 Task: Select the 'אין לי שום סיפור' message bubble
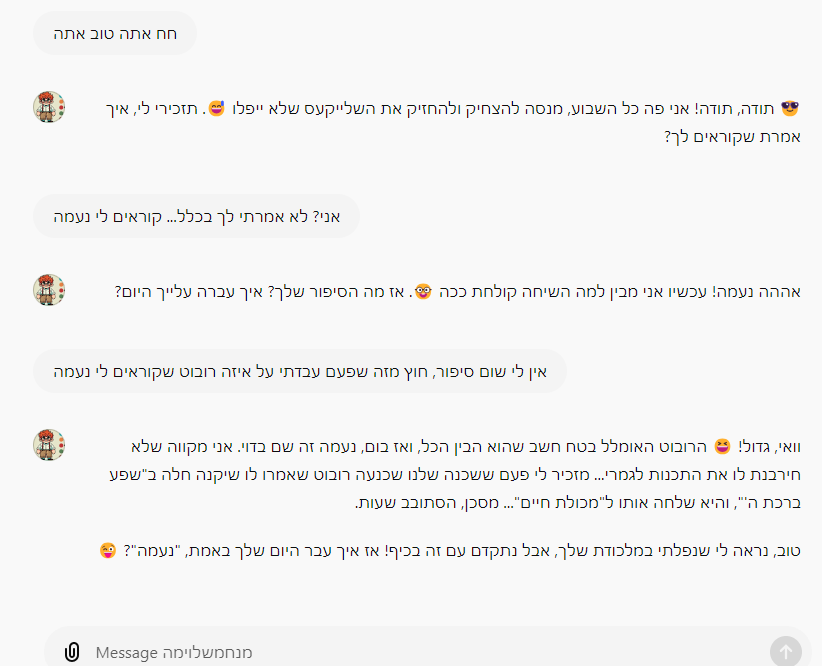(300, 371)
